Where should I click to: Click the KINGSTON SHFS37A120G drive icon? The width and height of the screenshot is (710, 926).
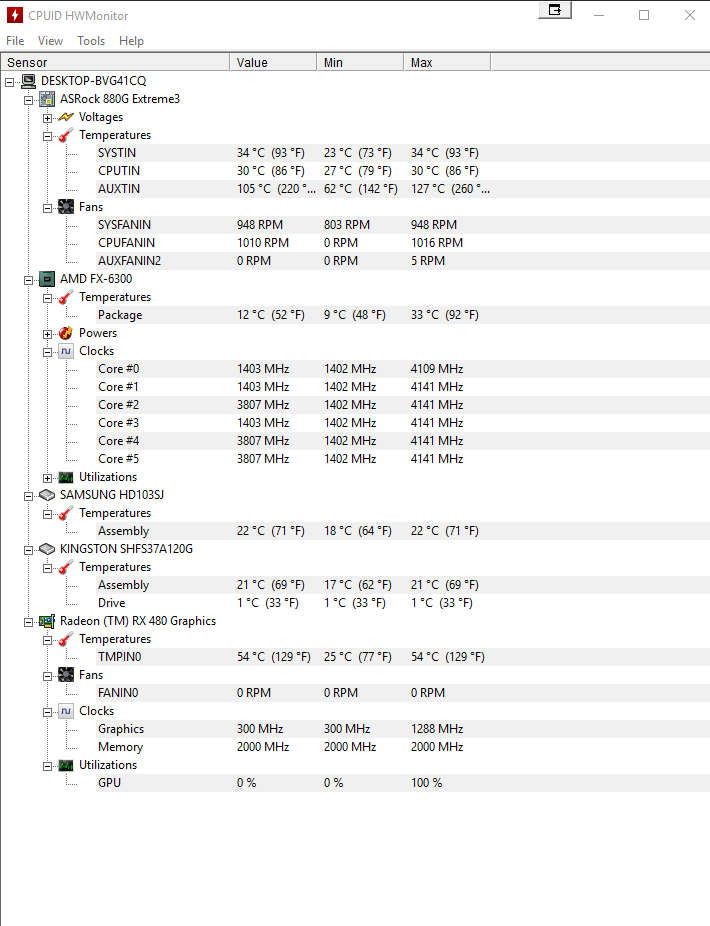(x=47, y=549)
